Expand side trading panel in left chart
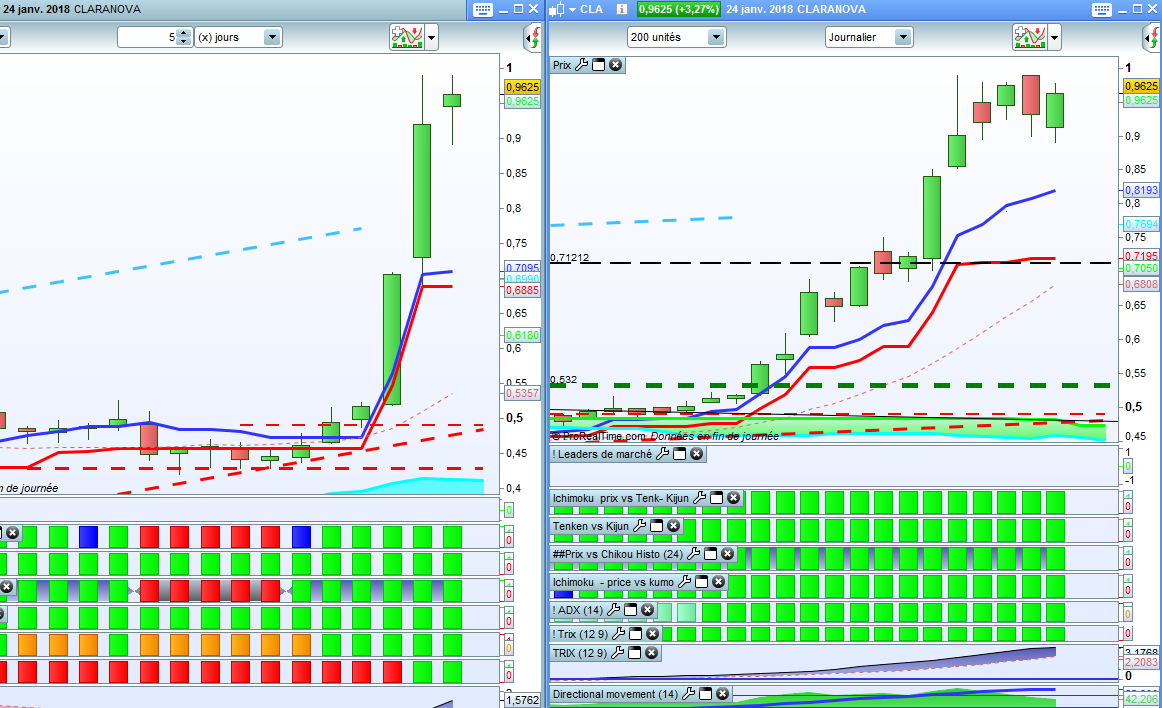 532,37
